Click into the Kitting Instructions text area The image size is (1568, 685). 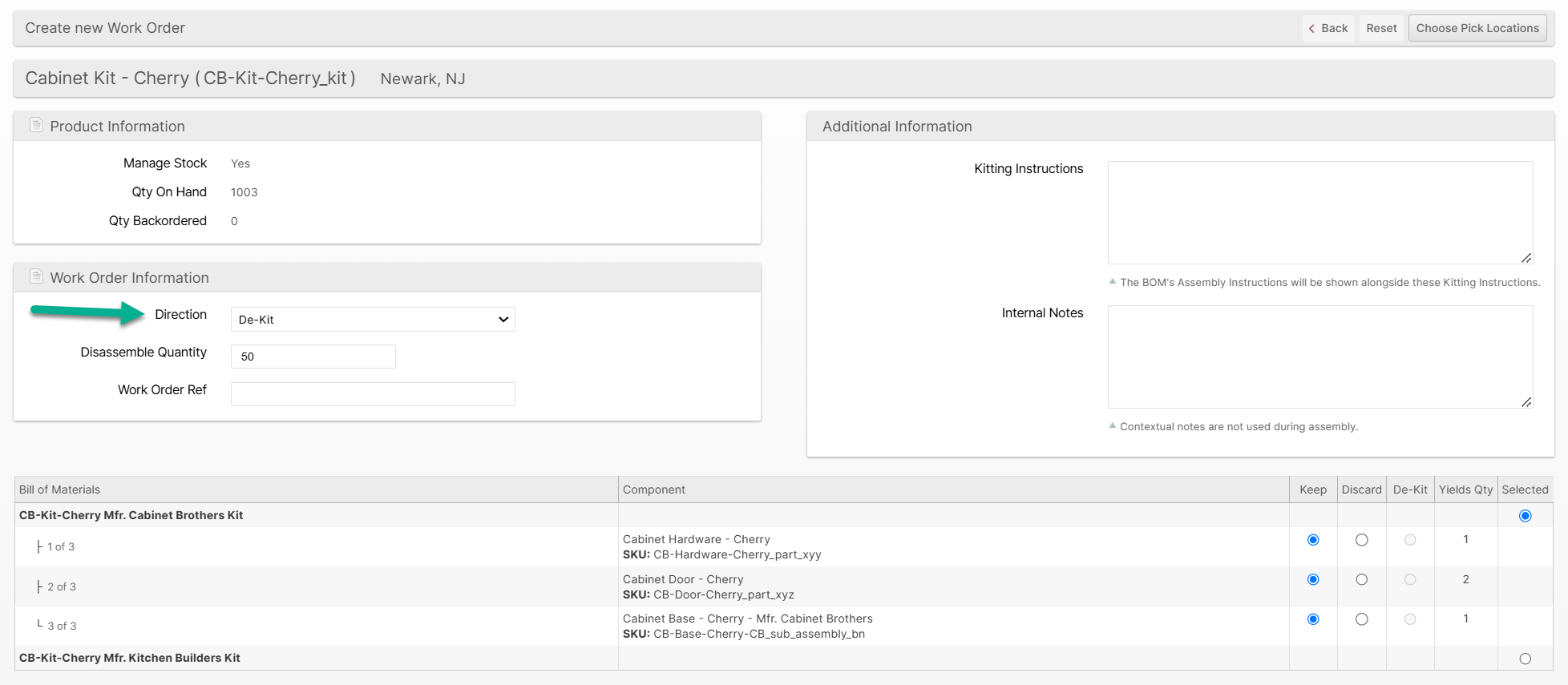(x=1319, y=212)
